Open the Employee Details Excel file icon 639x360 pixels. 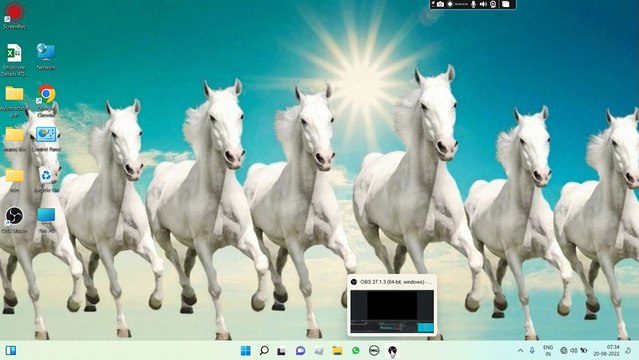[14, 60]
